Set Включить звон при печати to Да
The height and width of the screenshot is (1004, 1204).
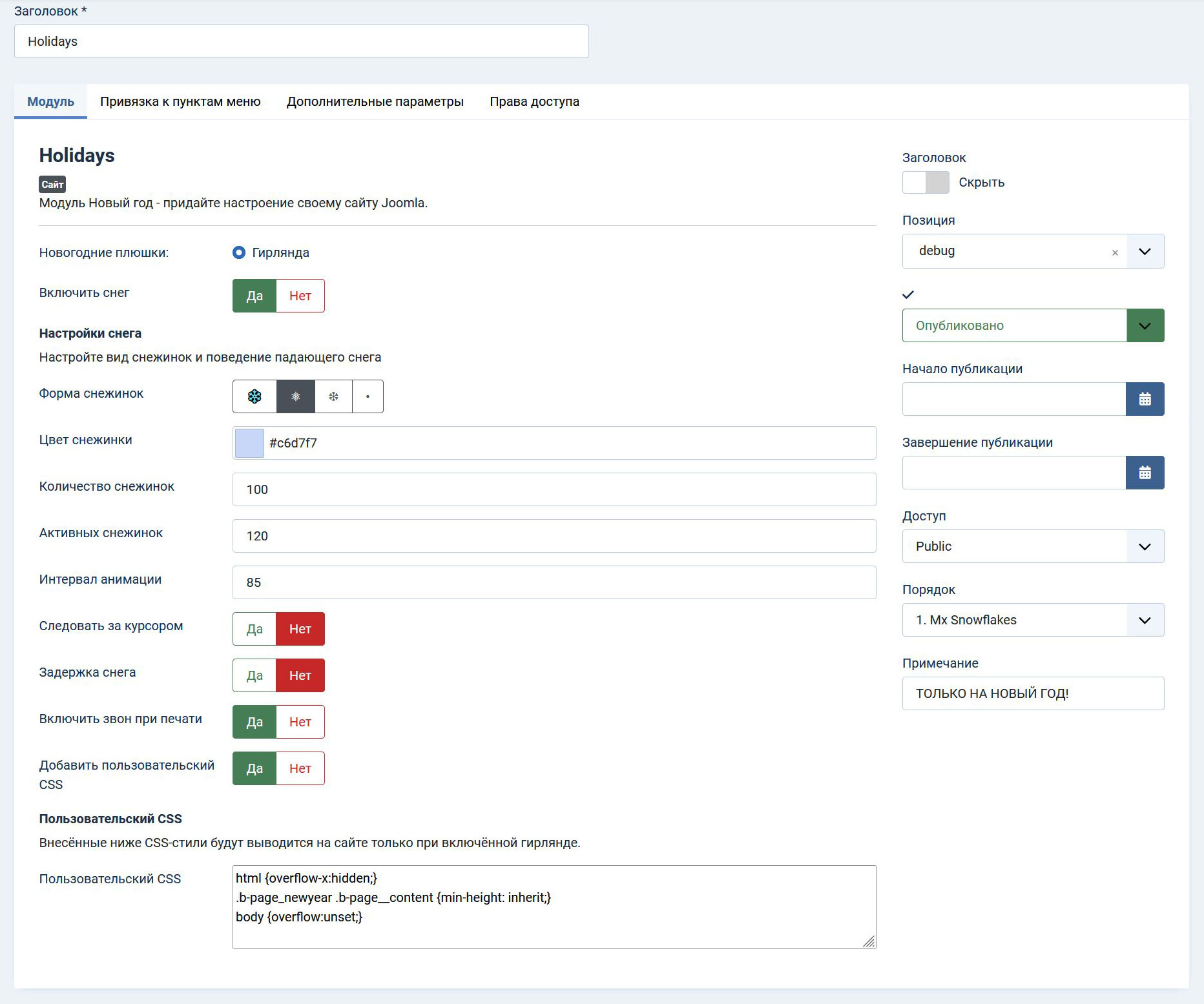[x=254, y=722]
